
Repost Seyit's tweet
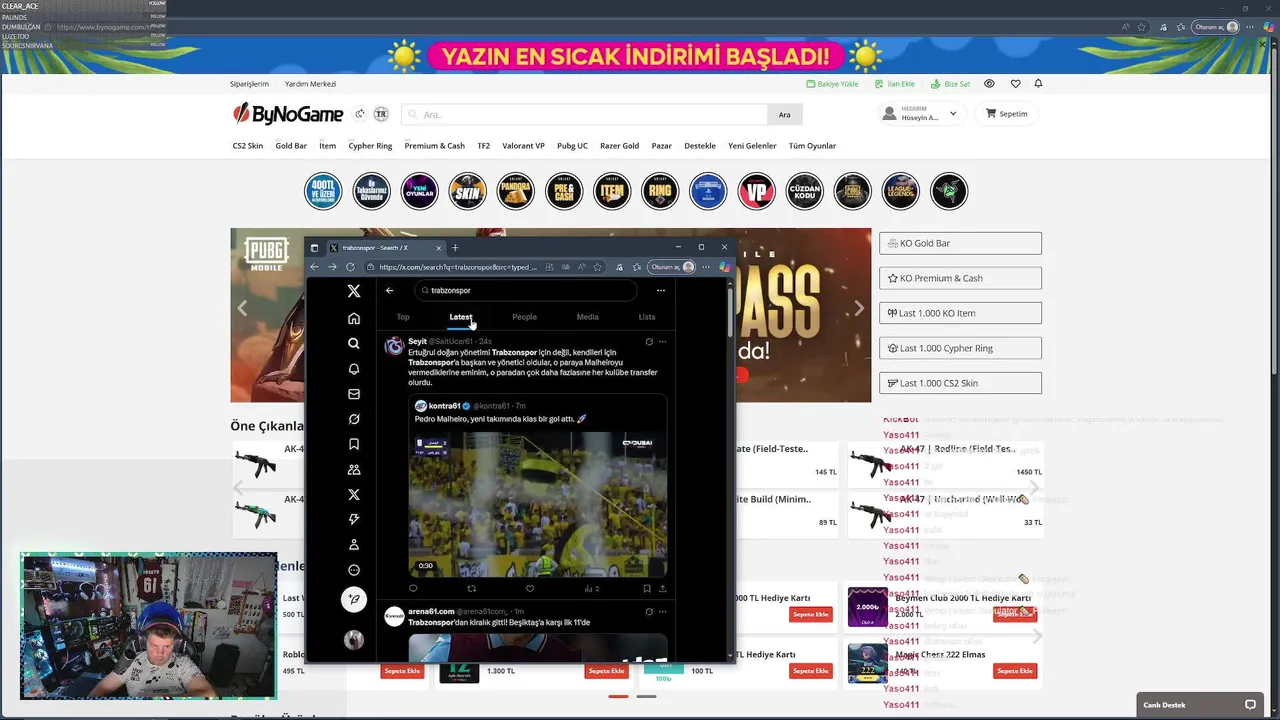point(472,589)
